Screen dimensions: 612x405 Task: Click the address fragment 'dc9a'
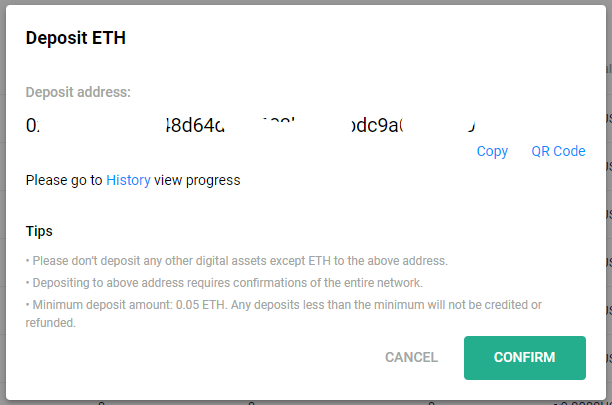click(x=377, y=126)
